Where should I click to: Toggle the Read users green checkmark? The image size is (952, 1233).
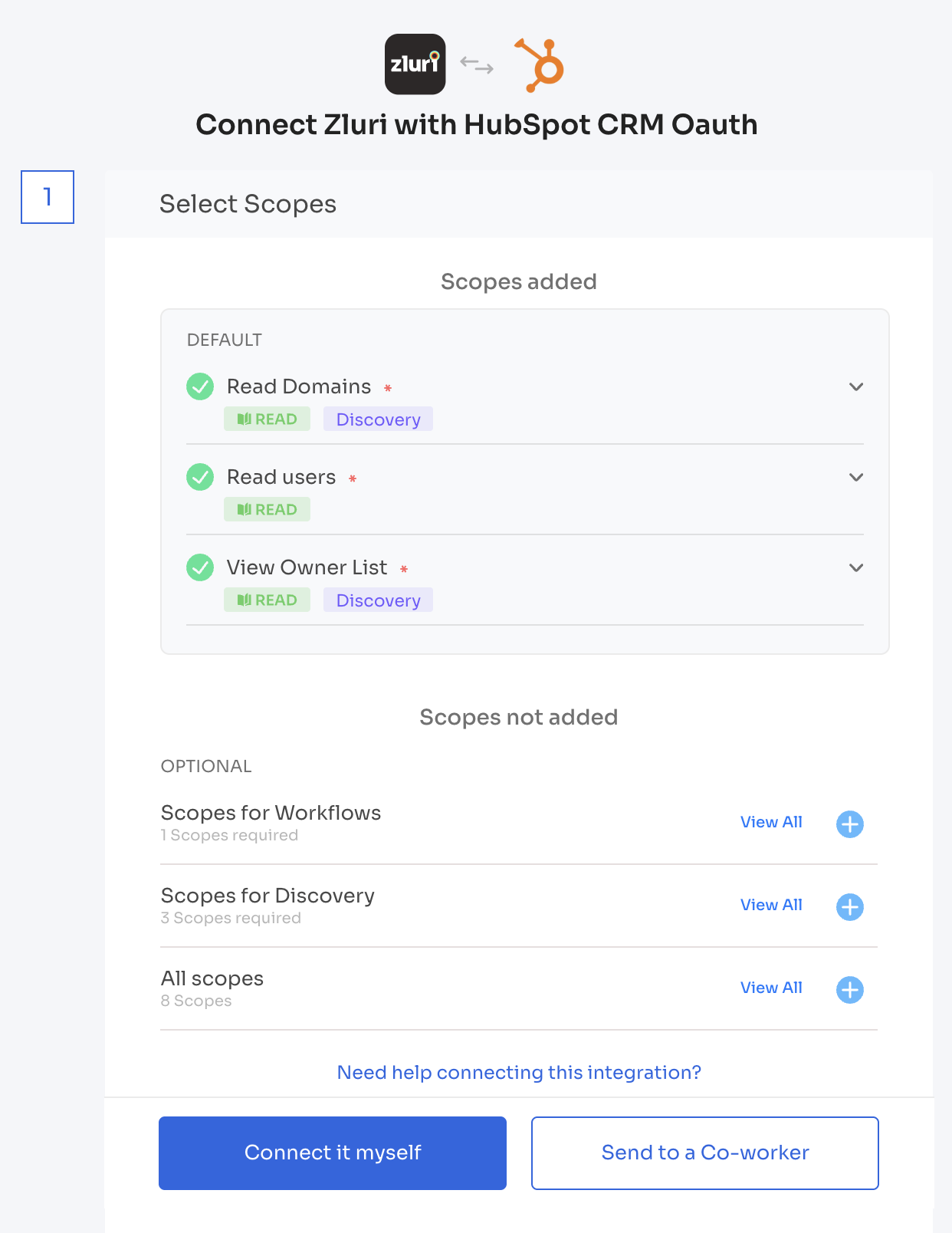[x=200, y=477]
